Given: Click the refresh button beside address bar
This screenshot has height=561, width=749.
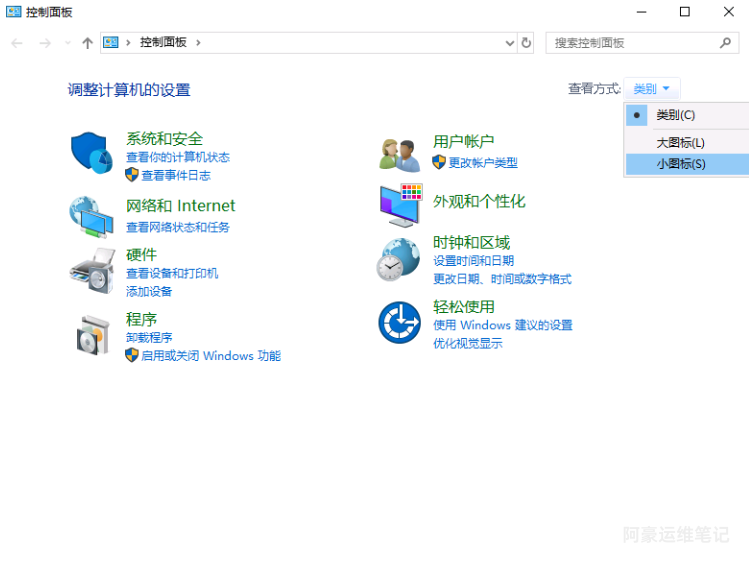Looking at the screenshot, I should click(527, 42).
